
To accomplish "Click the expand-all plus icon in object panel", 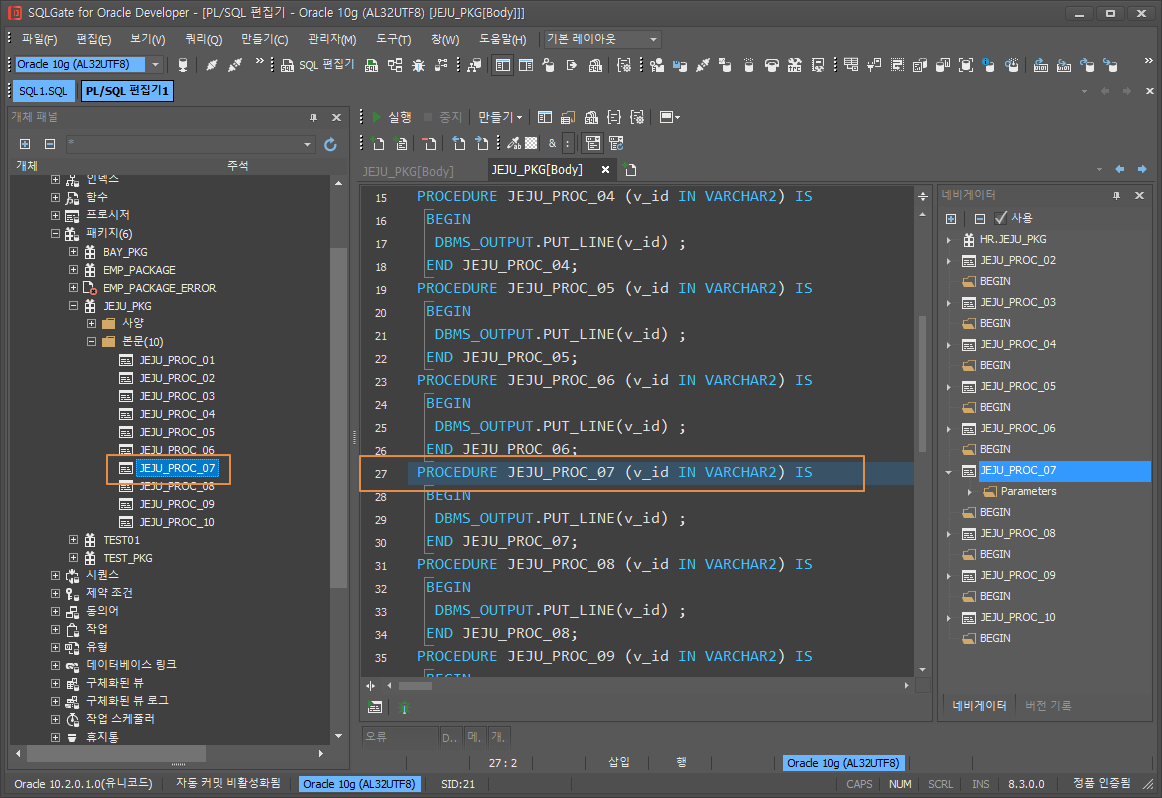I will (x=25, y=144).
